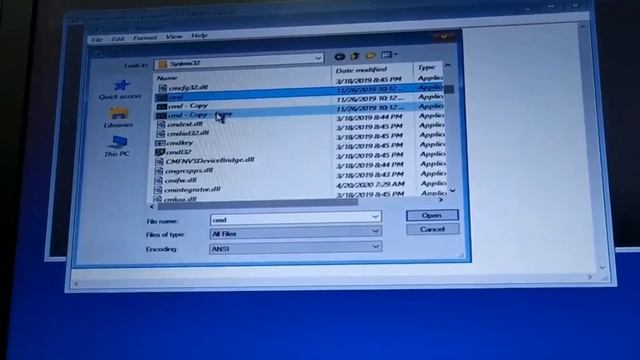Screen dimensions: 640x360
Task: Expand the Look in System32 dropdown
Action: tap(318, 58)
